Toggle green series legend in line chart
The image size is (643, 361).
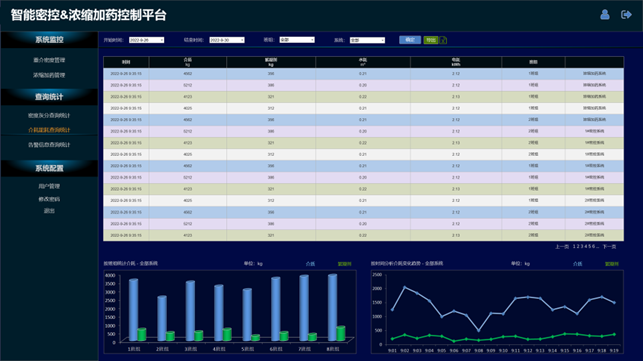tap(611, 264)
